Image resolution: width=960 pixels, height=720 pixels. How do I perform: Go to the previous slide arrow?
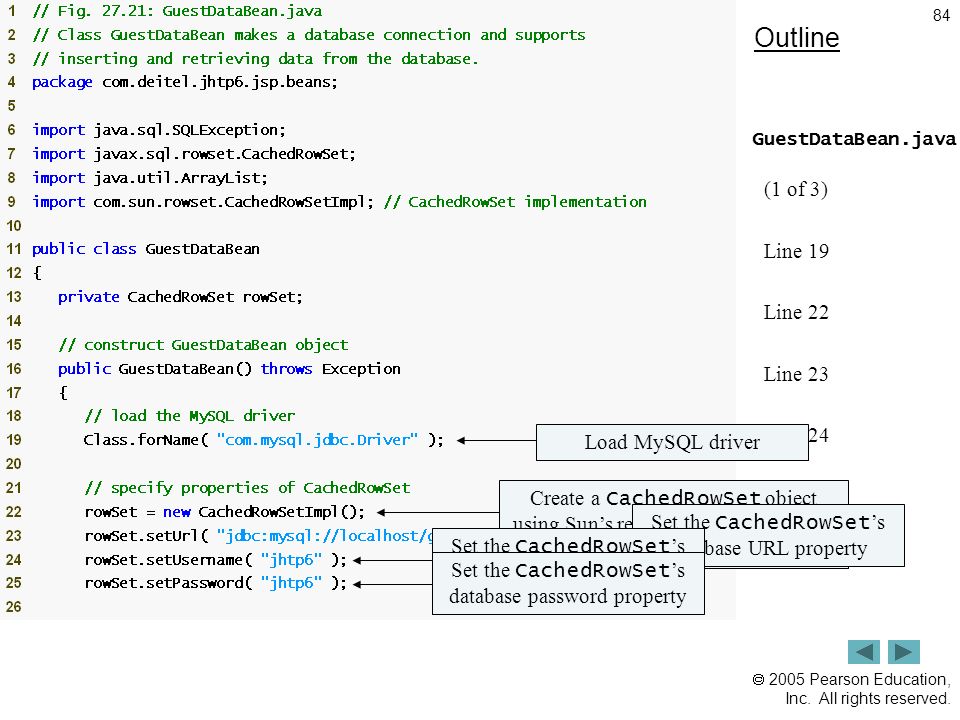click(863, 651)
